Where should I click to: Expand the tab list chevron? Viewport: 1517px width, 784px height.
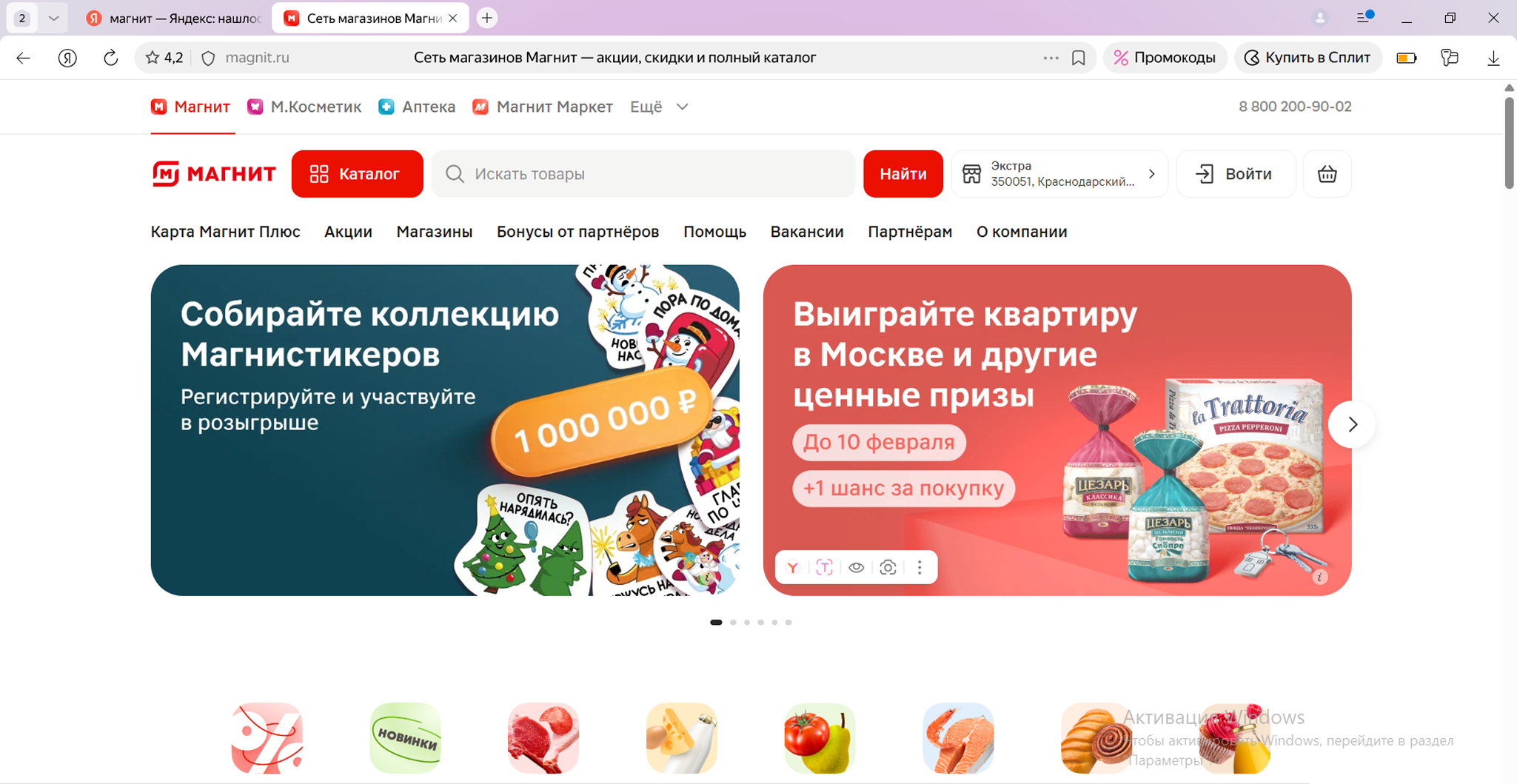pyautogui.click(x=53, y=18)
